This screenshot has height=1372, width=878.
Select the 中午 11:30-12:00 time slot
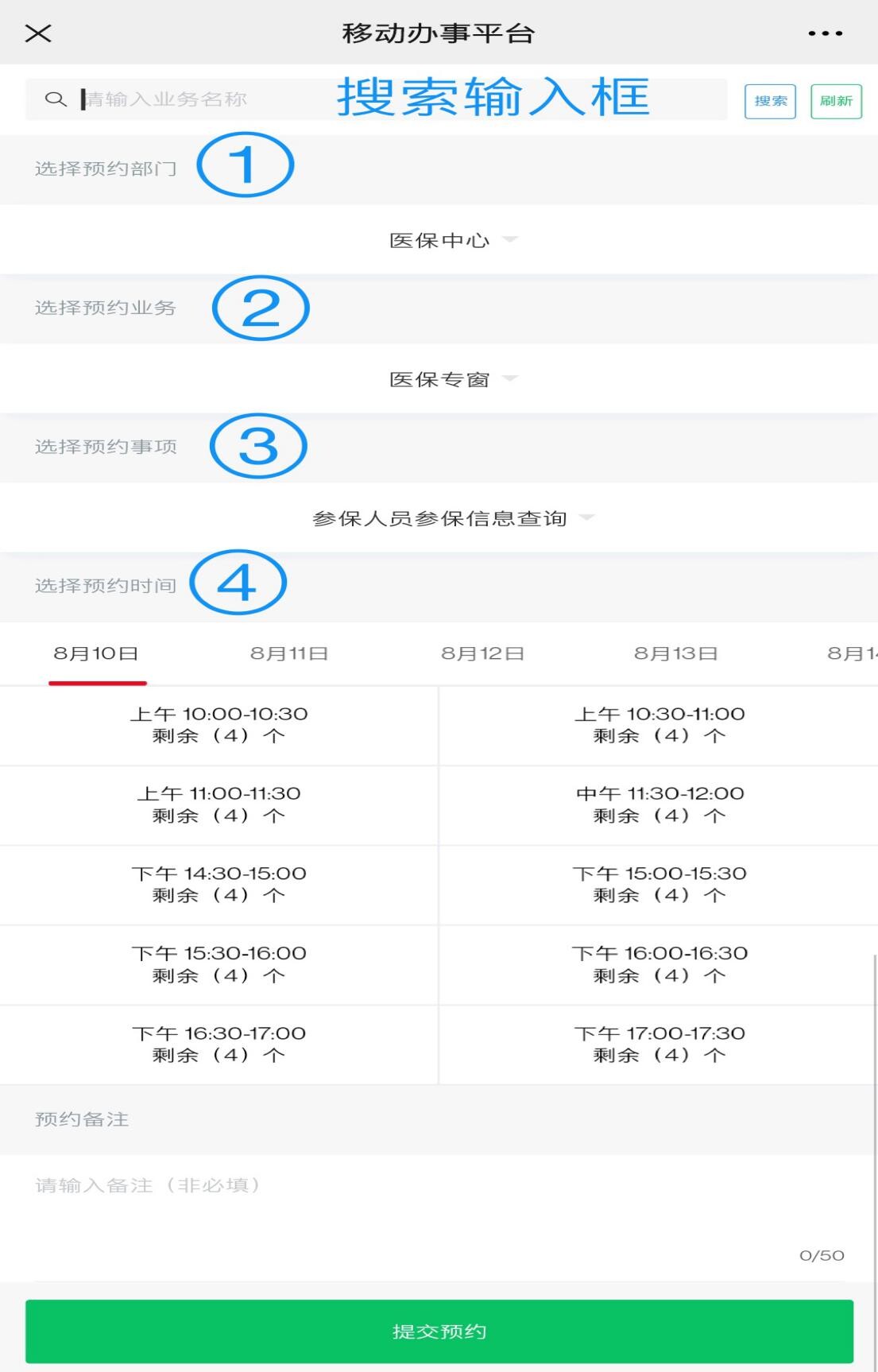tap(659, 804)
